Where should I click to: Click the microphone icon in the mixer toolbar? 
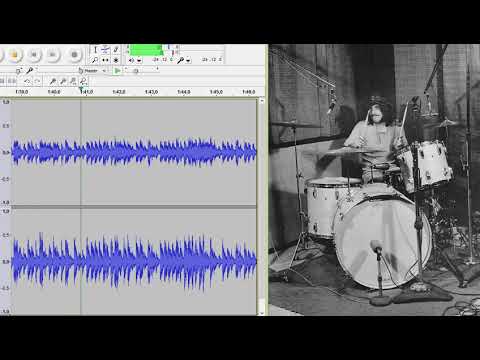click(30, 70)
